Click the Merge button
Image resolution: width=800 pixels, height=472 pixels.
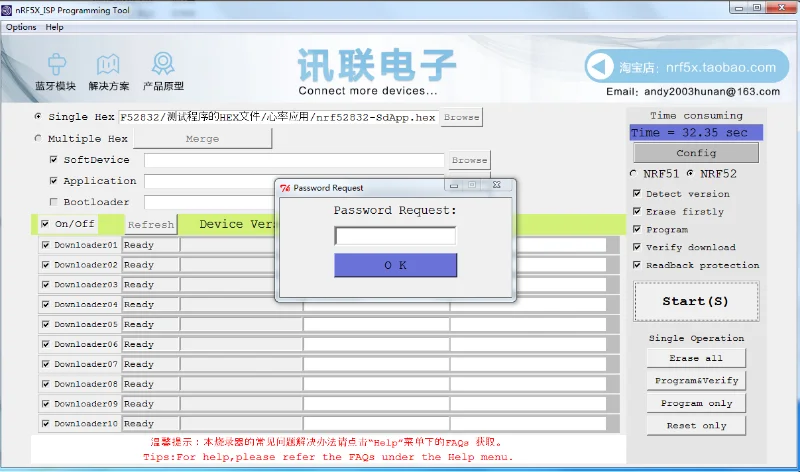pyautogui.click(x=203, y=139)
